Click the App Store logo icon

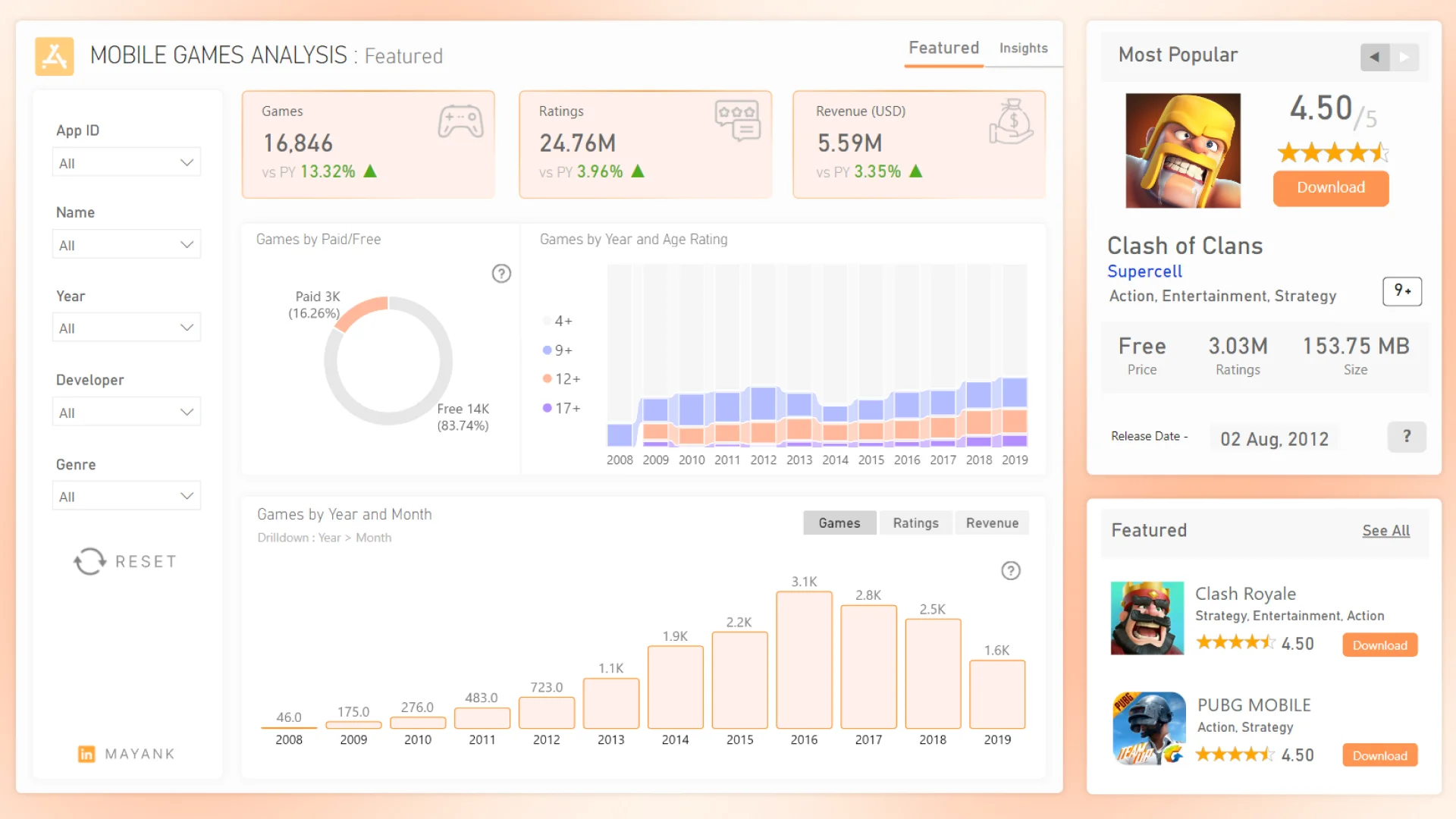55,56
